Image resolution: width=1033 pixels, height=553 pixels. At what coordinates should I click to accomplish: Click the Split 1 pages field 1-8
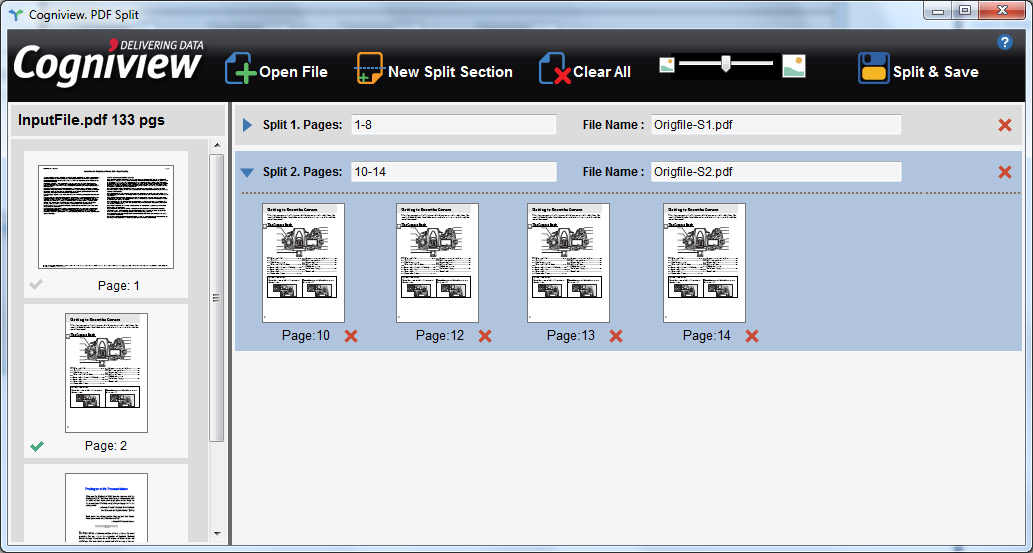454,125
